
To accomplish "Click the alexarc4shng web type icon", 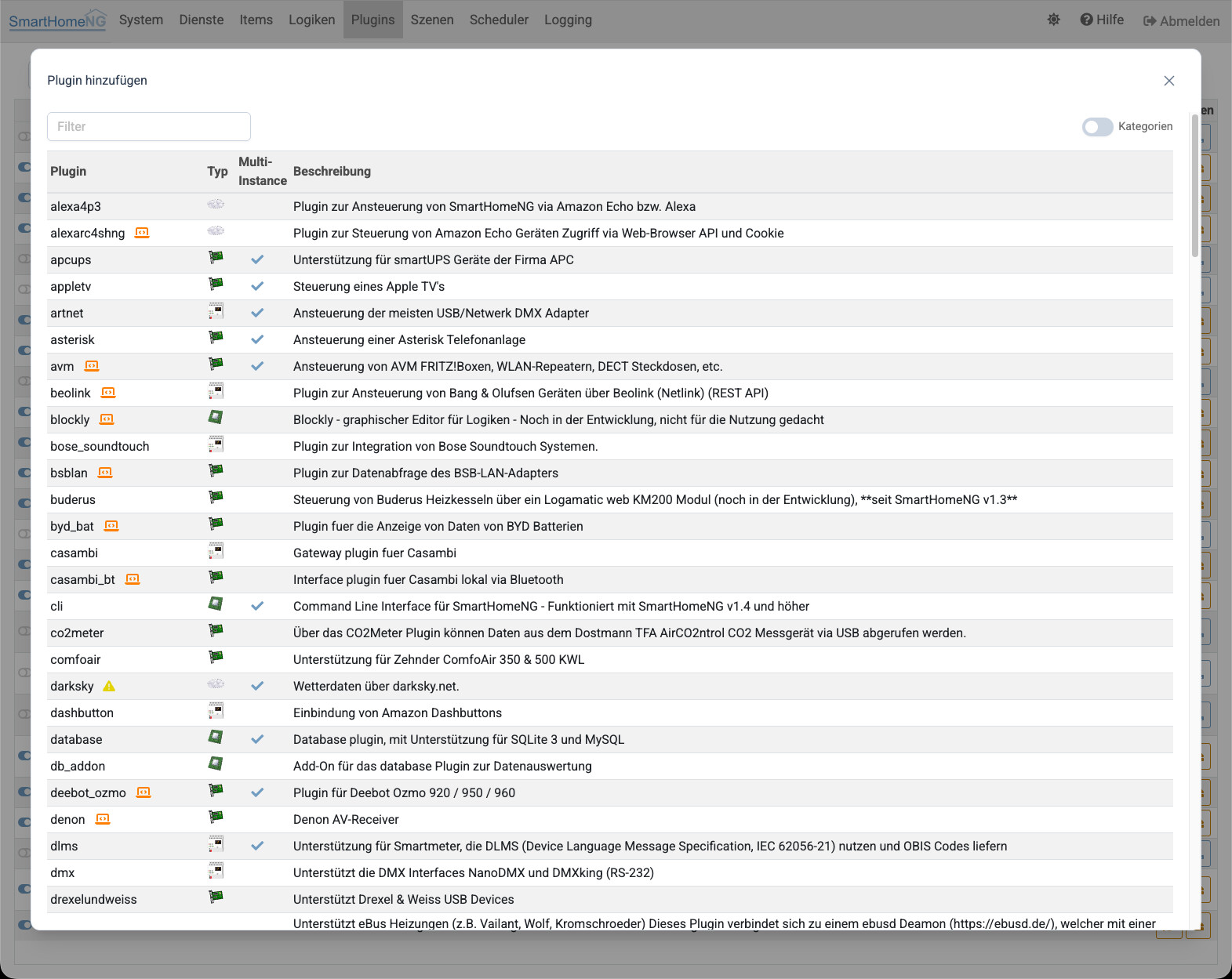I will (x=216, y=230).
